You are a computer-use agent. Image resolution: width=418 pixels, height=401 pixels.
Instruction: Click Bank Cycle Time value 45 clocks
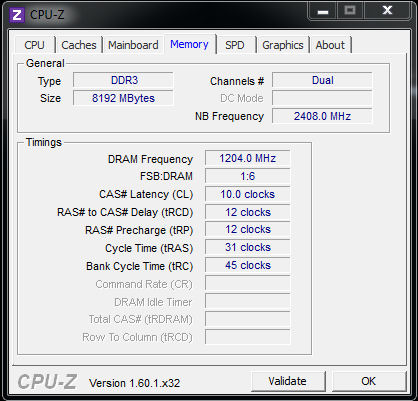click(x=247, y=266)
